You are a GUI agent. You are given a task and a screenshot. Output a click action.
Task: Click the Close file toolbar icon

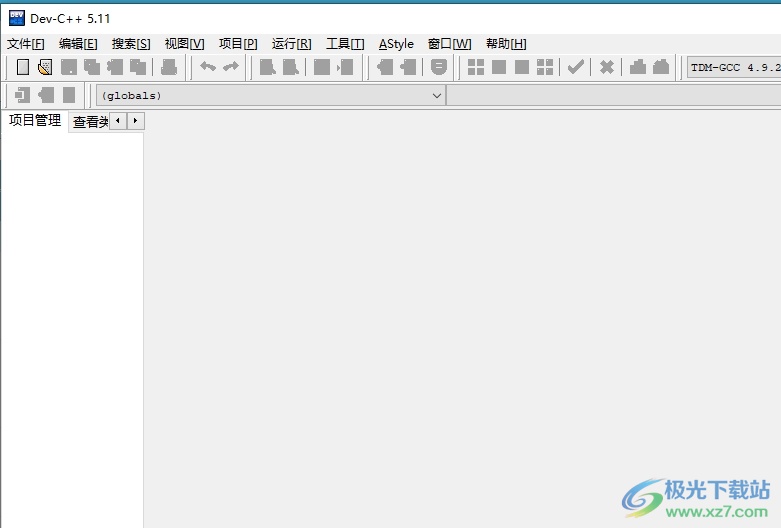tap(115, 67)
